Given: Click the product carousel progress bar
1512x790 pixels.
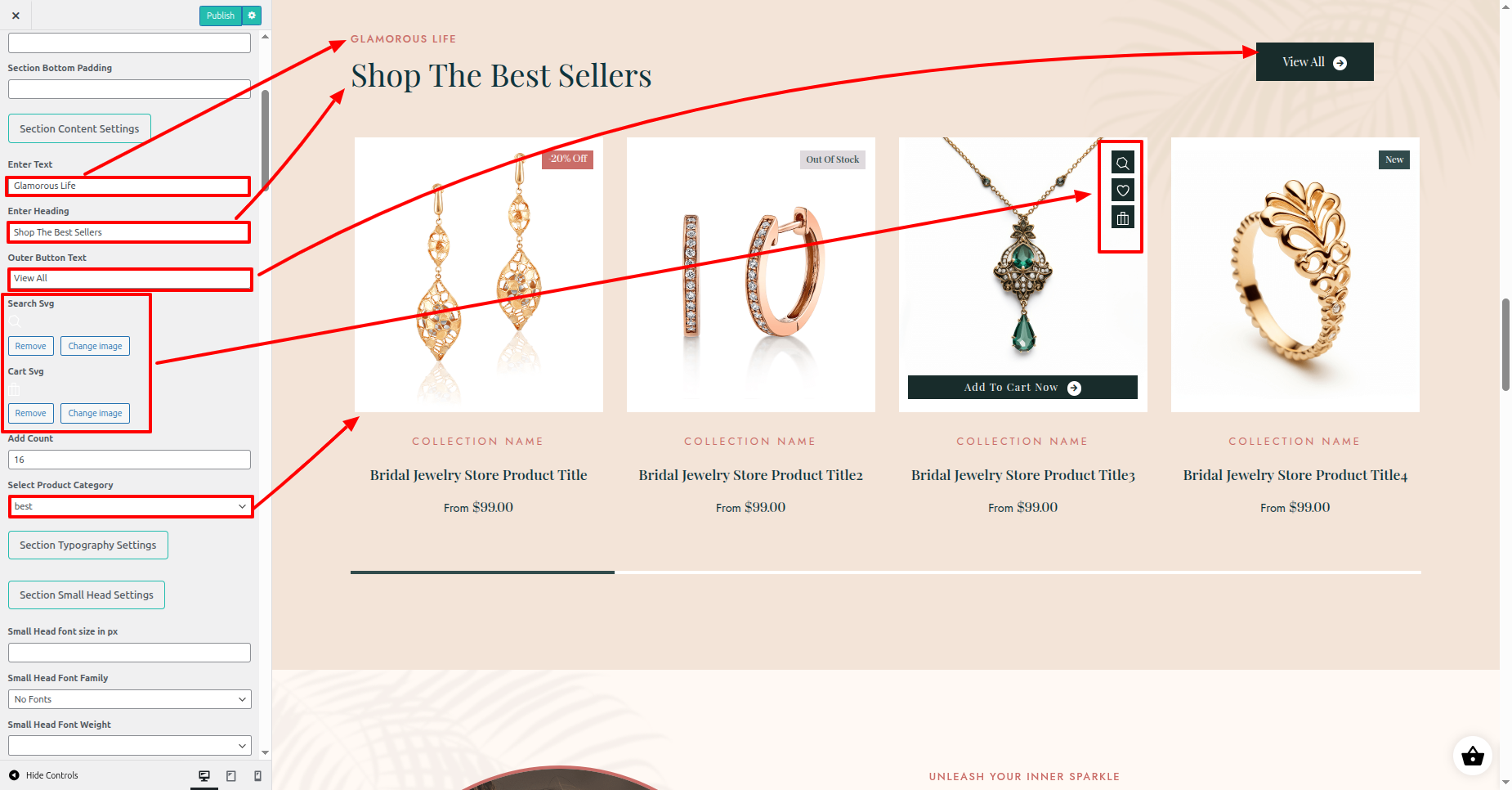Looking at the screenshot, I should 885,572.
